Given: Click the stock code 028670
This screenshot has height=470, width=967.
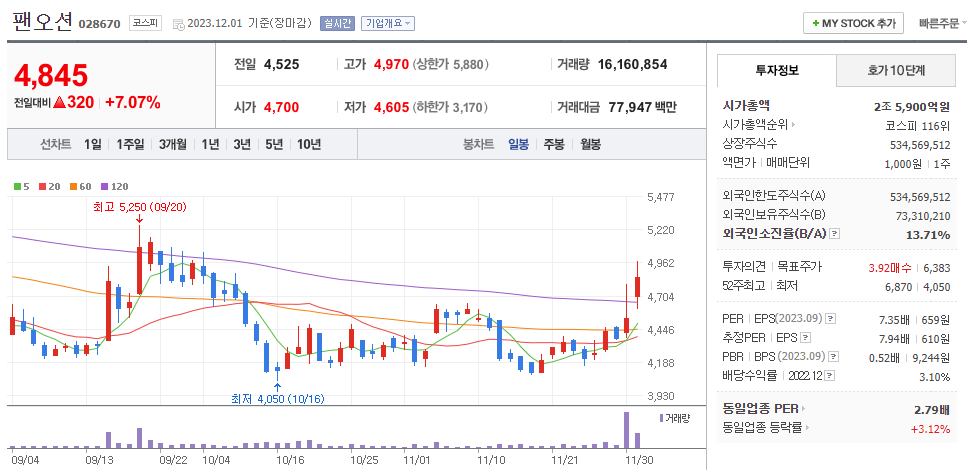Looking at the screenshot, I should point(99,24).
